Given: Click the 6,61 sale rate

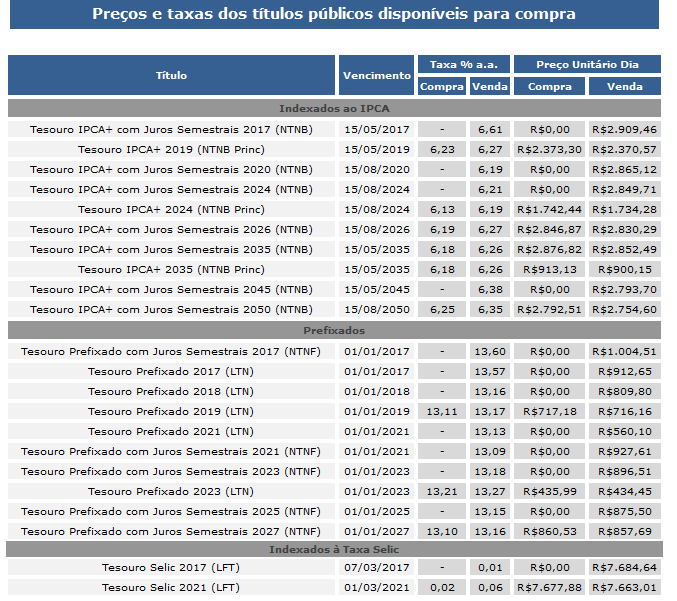Looking at the screenshot, I should [490, 130].
